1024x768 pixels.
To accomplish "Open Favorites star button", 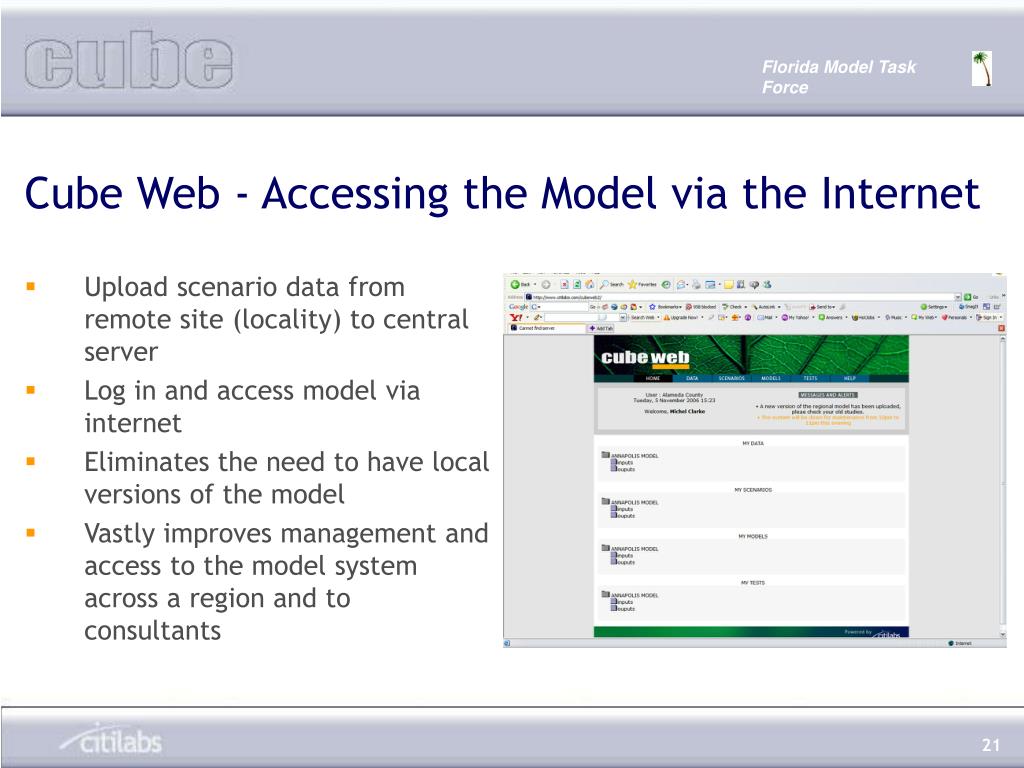I will point(643,285).
